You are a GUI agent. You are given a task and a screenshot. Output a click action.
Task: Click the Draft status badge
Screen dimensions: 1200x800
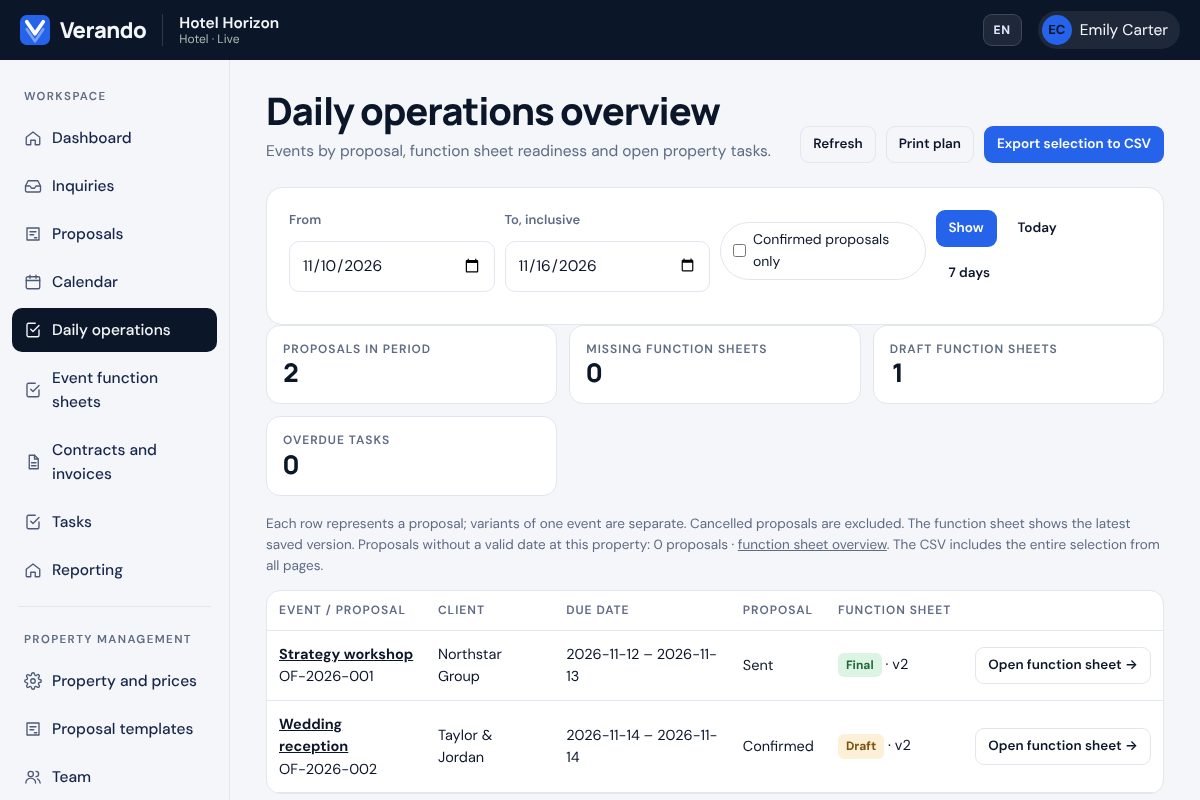coord(861,746)
